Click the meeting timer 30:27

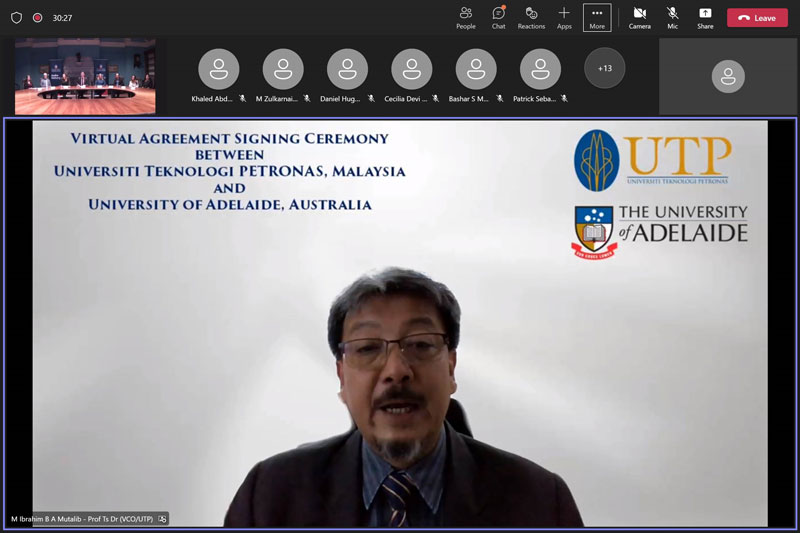tap(62, 18)
